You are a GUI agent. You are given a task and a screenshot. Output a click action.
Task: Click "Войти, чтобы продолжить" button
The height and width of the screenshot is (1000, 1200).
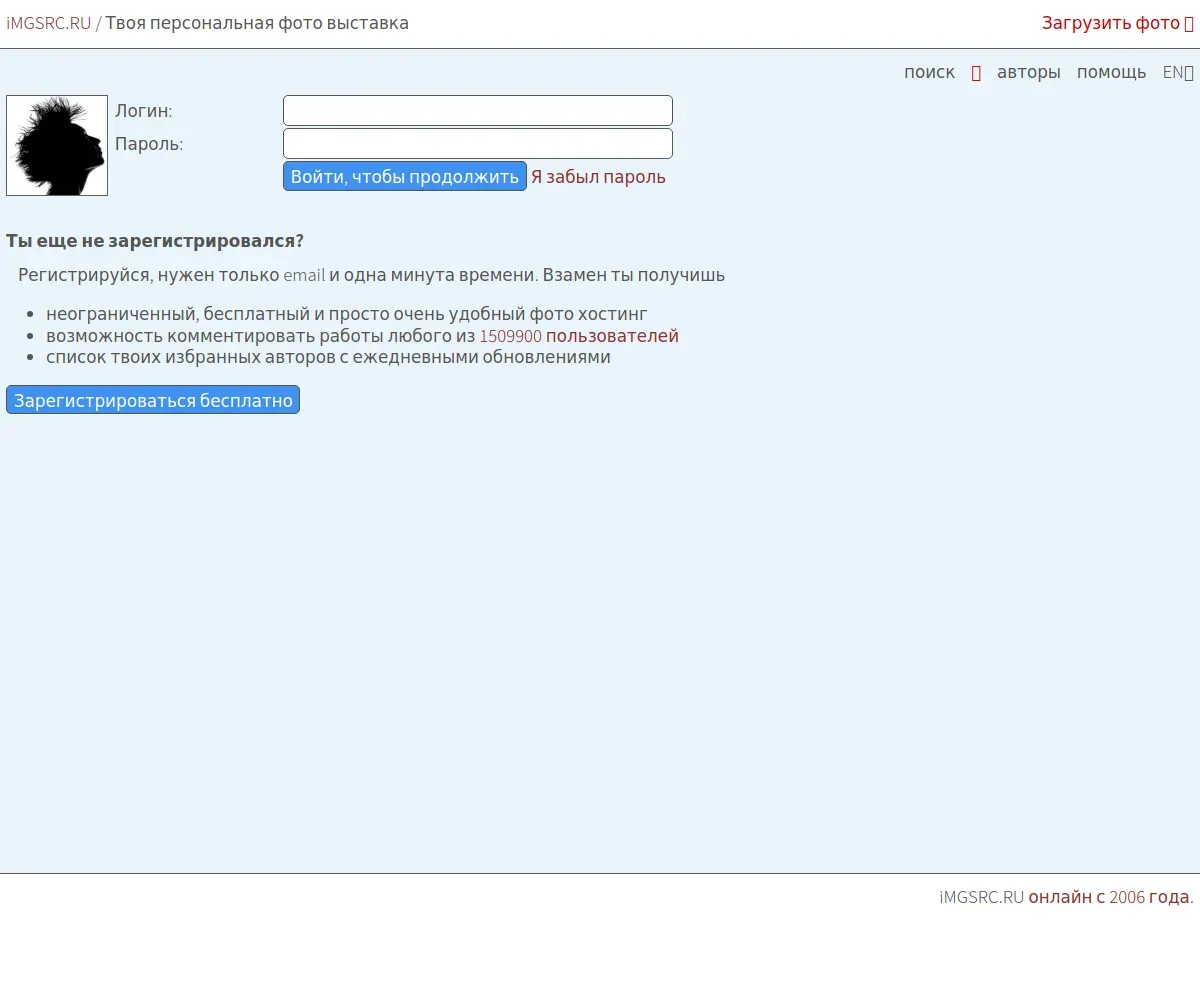click(405, 176)
